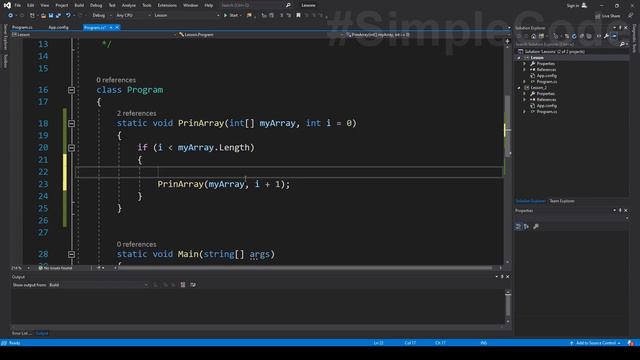Click the bookmark icon in toolbar
This screenshot has height=360, width=640.
(298, 16)
